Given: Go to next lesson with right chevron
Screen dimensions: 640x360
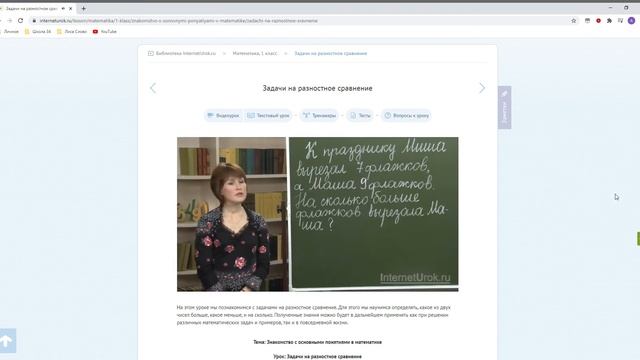Looking at the screenshot, I should click(x=482, y=88).
